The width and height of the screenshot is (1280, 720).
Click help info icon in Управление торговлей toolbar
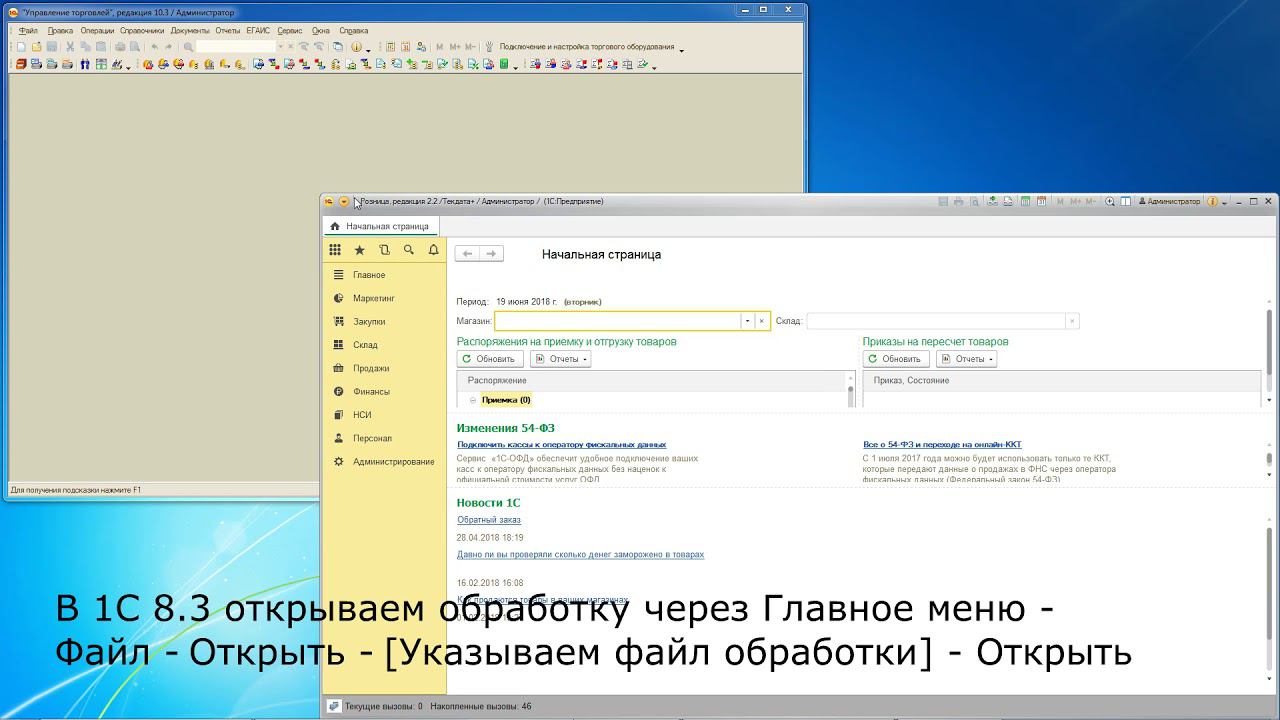(356, 47)
